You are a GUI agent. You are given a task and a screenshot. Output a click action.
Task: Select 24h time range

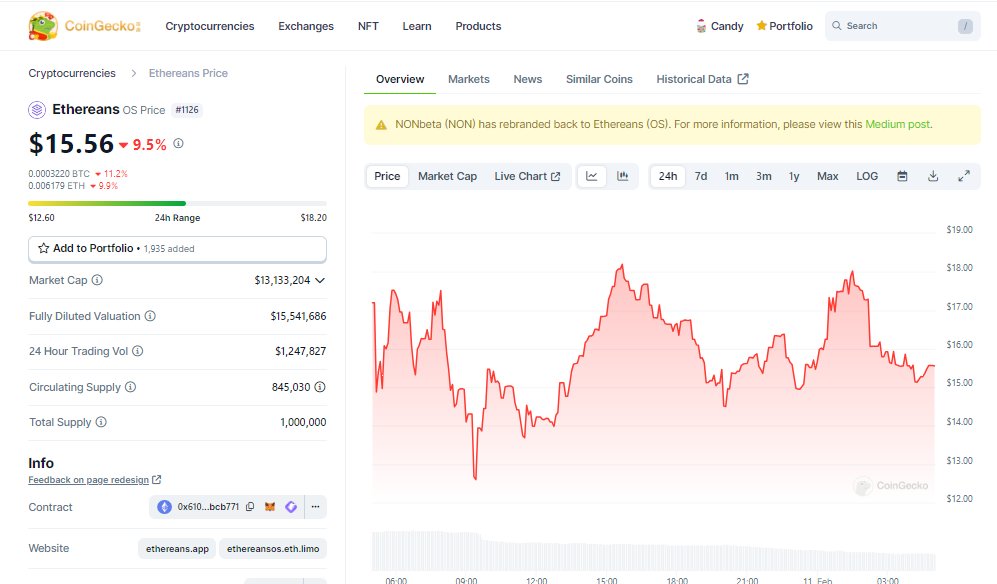coord(668,176)
